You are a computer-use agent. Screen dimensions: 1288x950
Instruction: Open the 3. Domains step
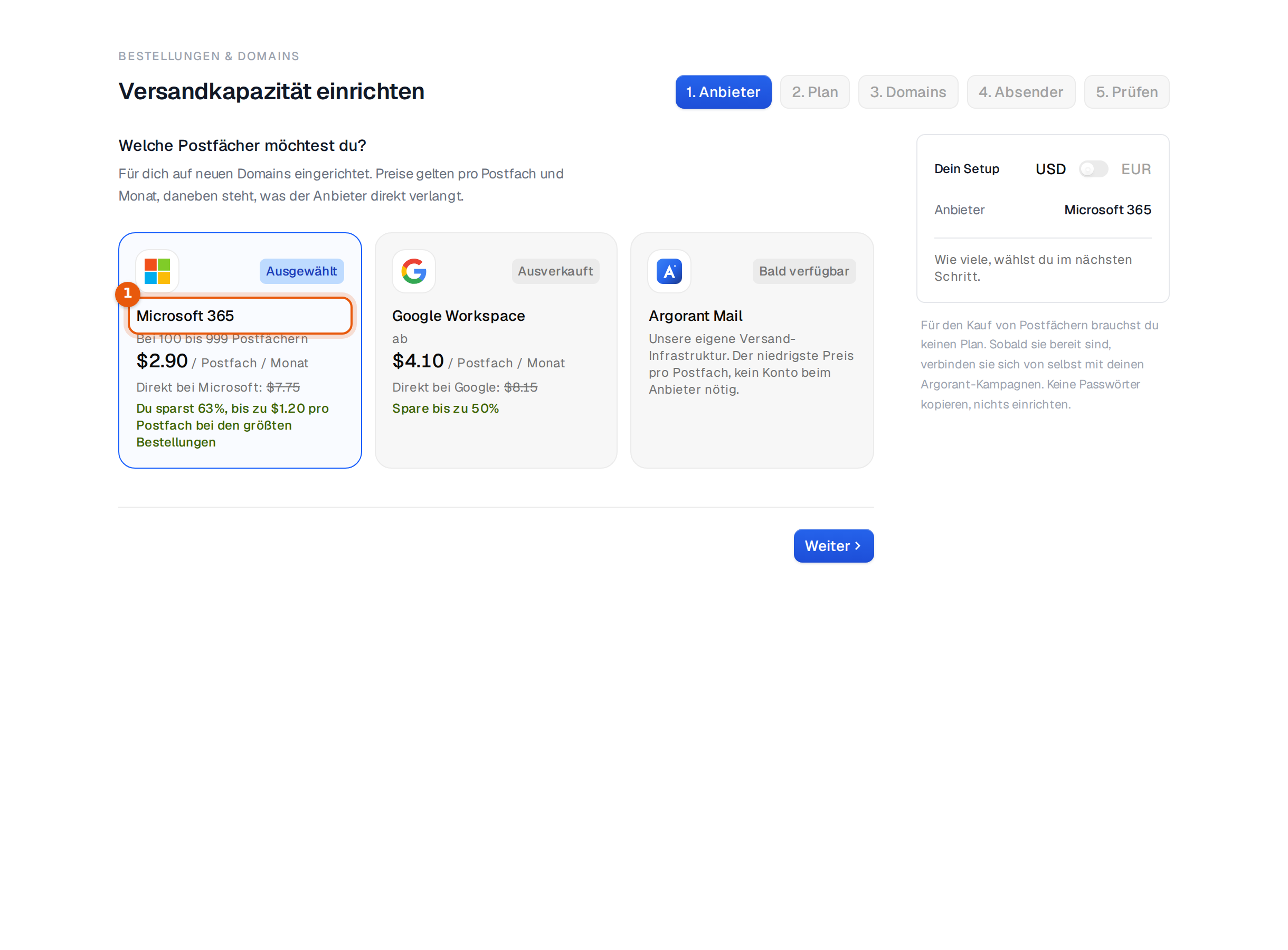click(x=908, y=92)
